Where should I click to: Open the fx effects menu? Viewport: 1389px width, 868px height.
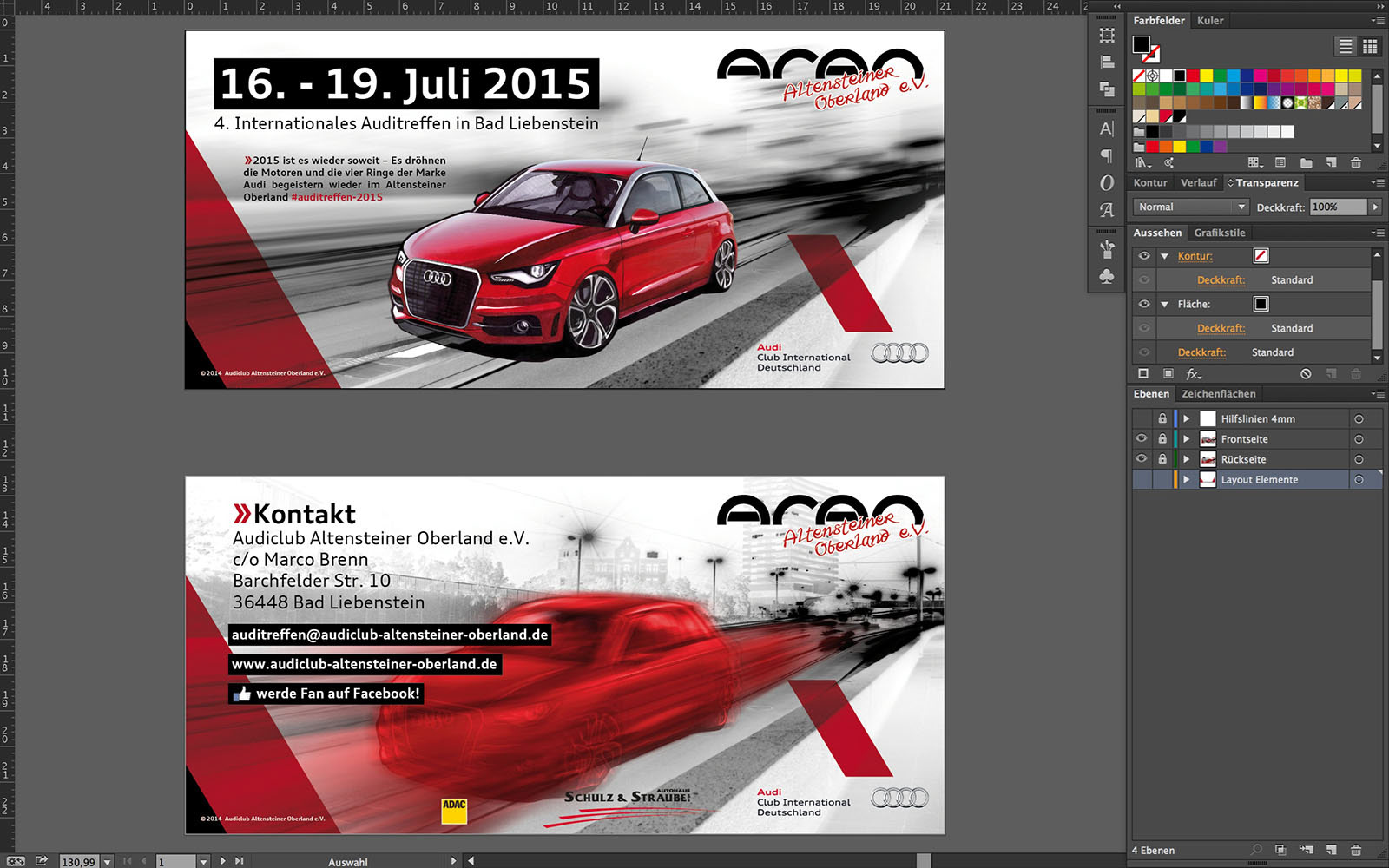point(1195,374)
